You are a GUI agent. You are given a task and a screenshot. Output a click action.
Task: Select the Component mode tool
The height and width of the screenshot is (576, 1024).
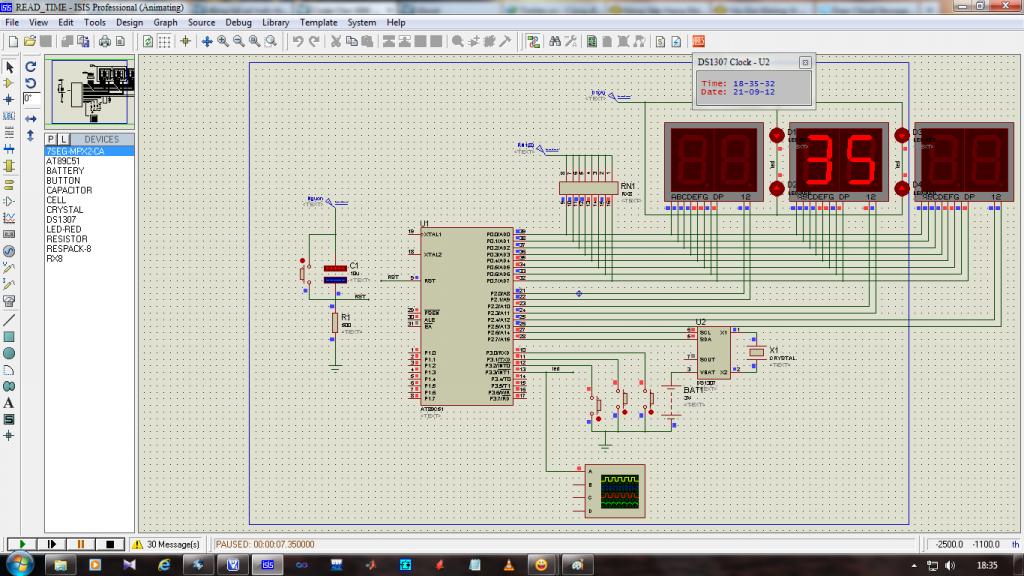pyautogui.click(x=9, y=84)
